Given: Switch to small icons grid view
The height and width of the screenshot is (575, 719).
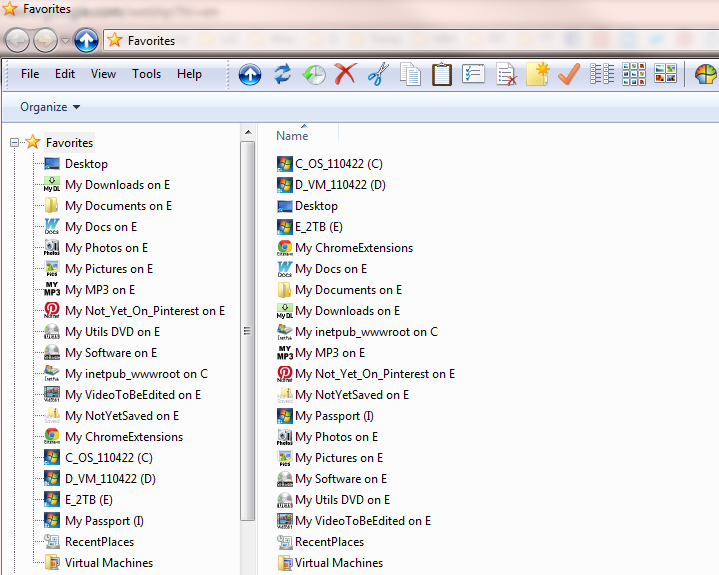Looking at the screenshot, I should pos(634,74).
